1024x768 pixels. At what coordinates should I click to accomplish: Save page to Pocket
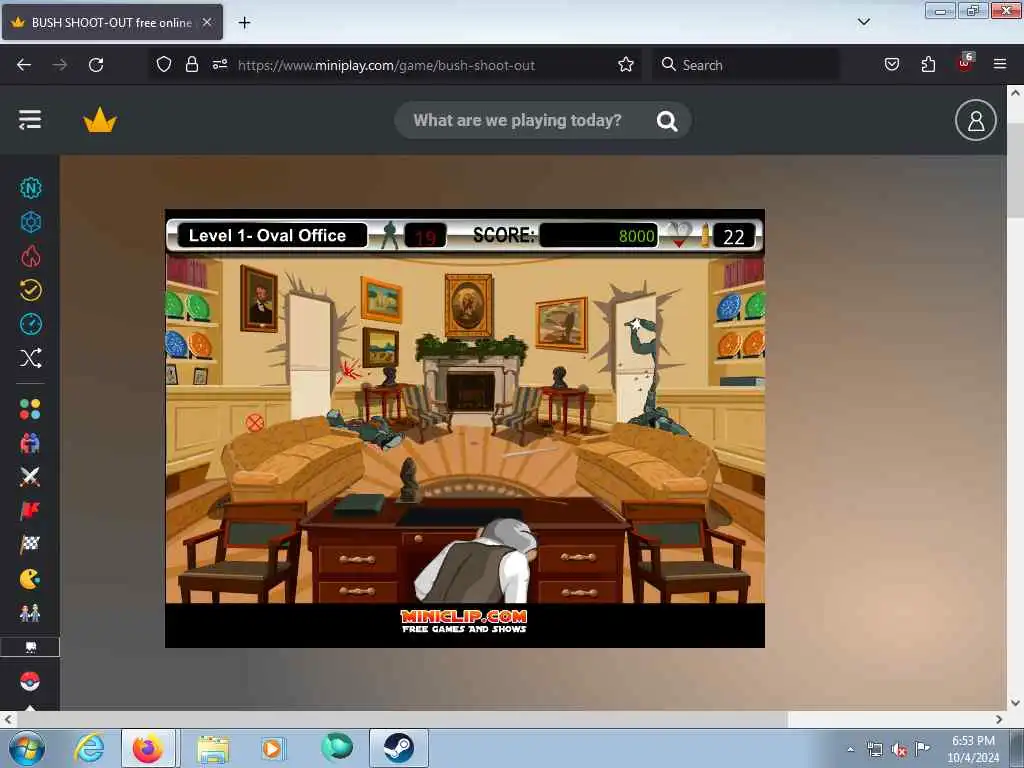click(x=891, y=65)
